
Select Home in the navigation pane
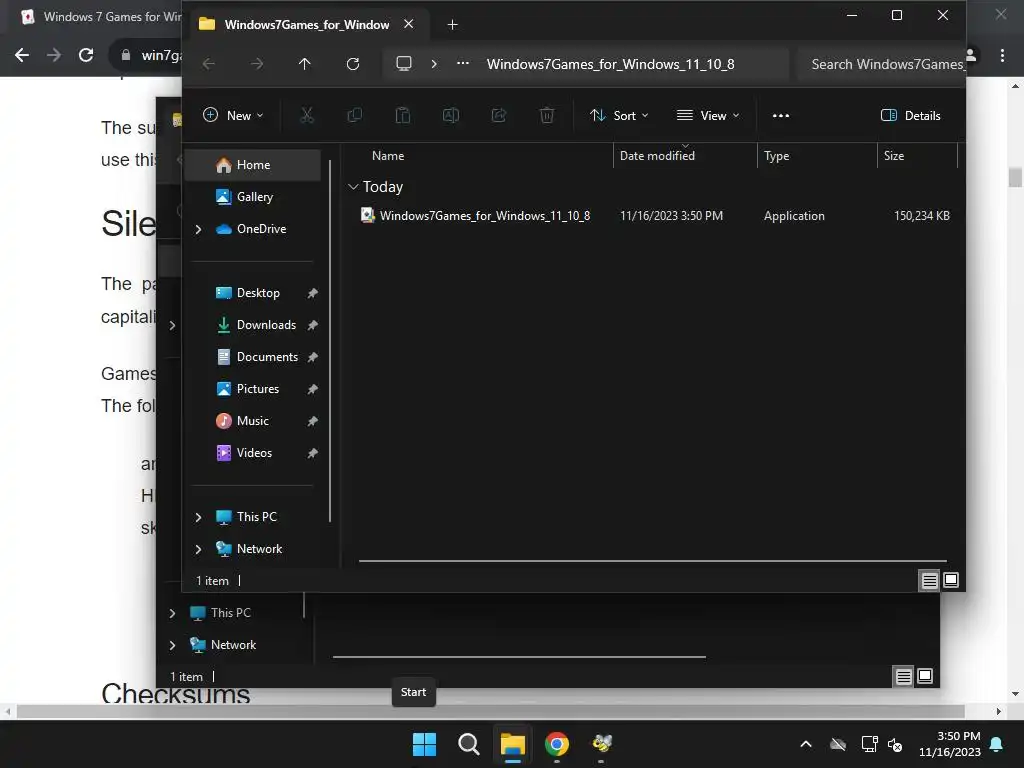click(253, 165)
